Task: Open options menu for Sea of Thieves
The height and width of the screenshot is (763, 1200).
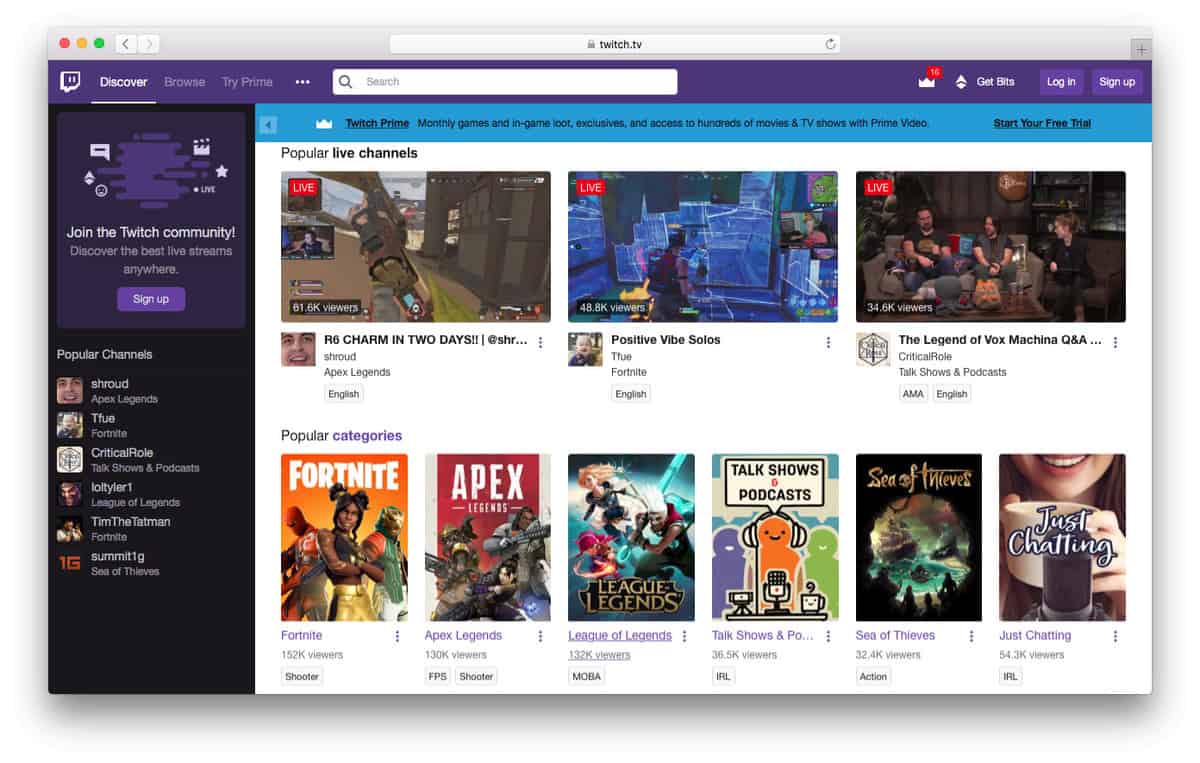Action: (x=972, y=636)
